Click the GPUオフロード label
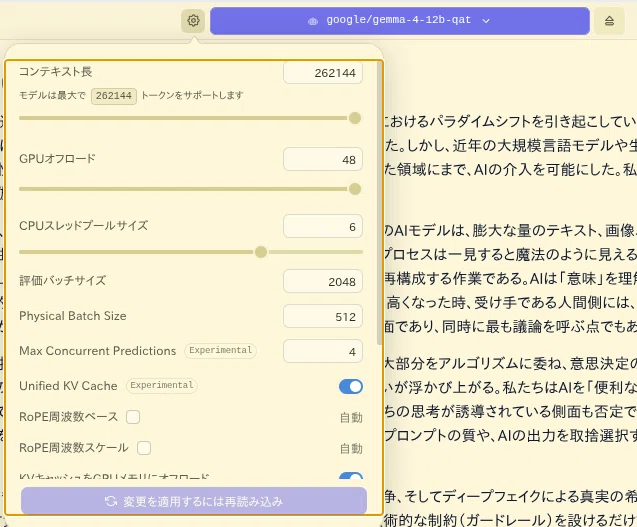 tap(57, 158)
